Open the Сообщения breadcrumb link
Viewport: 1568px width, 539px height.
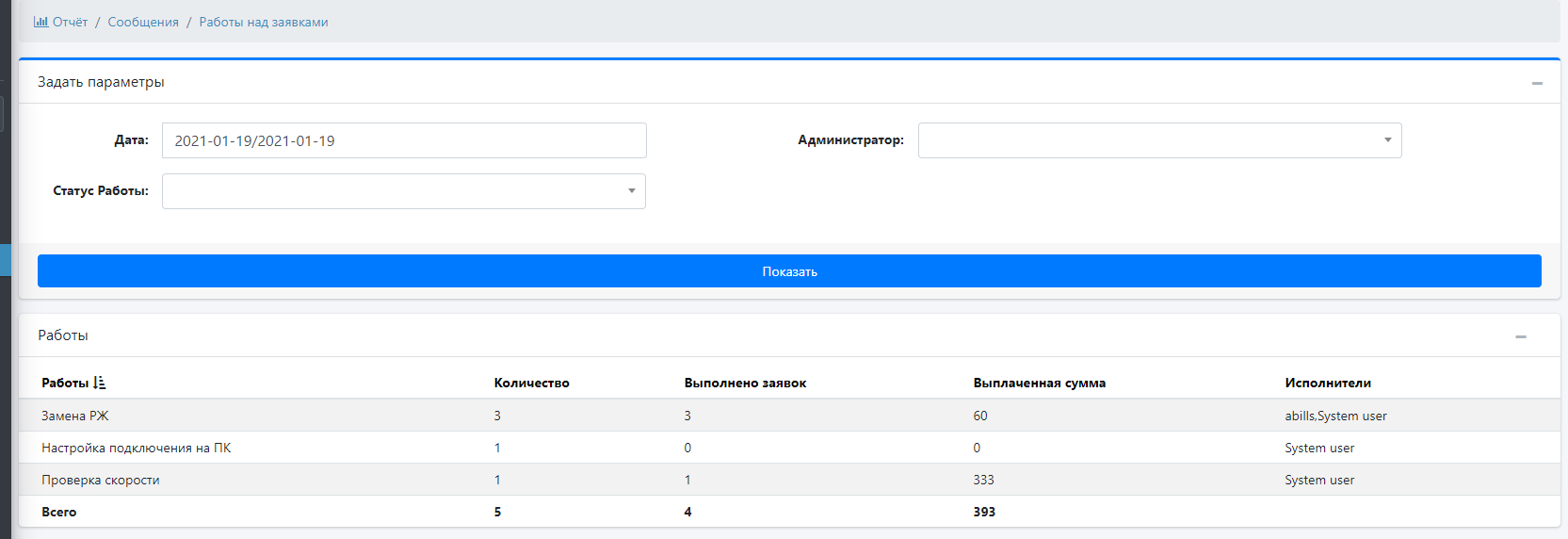[x=143, y=22]
